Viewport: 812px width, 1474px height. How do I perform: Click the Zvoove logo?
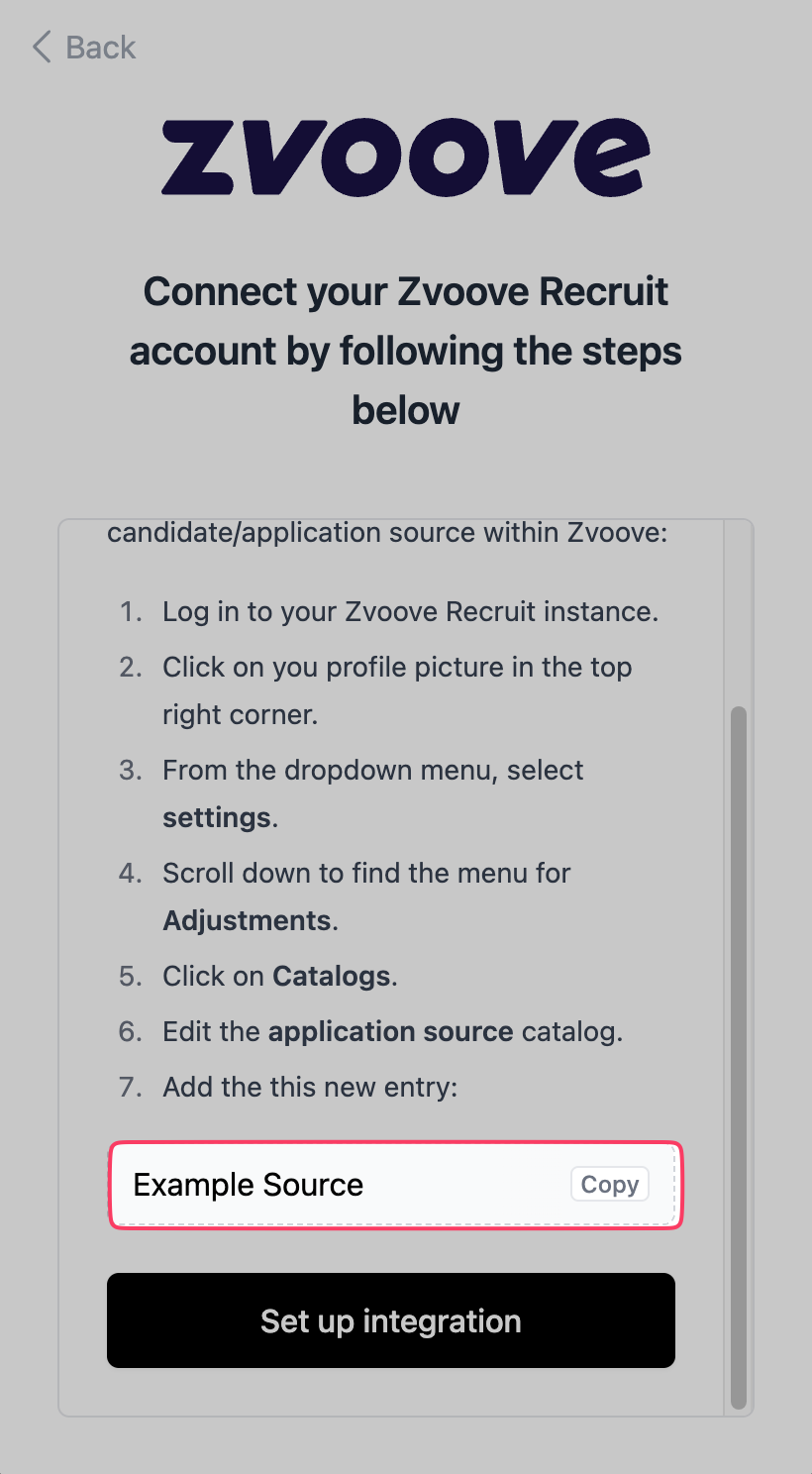pyautogui.click(x=406, y=157)
